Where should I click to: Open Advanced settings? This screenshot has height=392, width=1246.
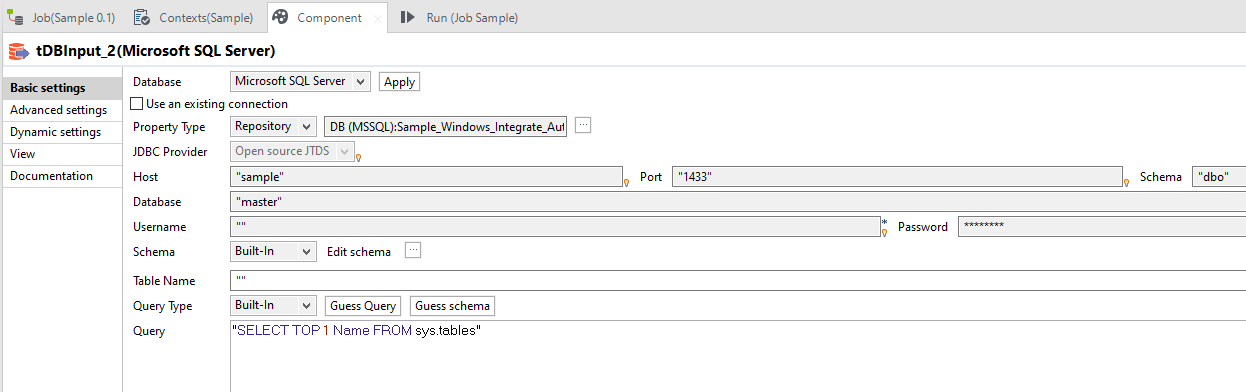[x=61, y=110]
